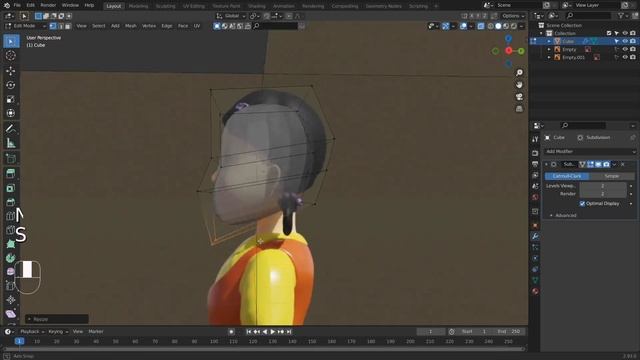Open the Vertex menu in viewport header

pos(149,26)
